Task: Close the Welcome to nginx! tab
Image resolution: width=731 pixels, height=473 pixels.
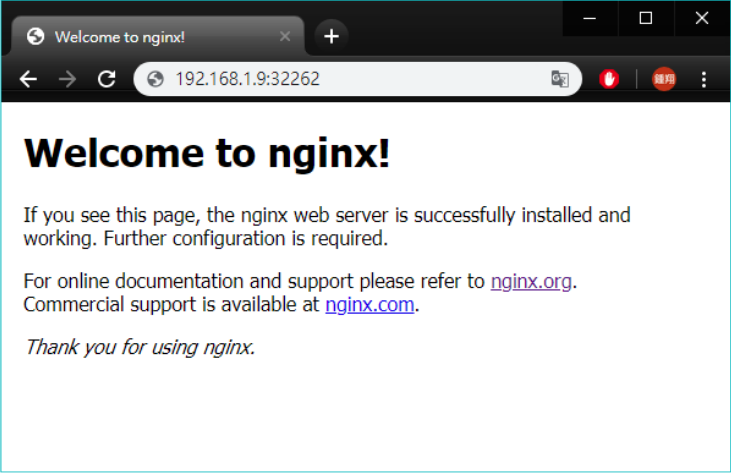Action: point(285,36)
